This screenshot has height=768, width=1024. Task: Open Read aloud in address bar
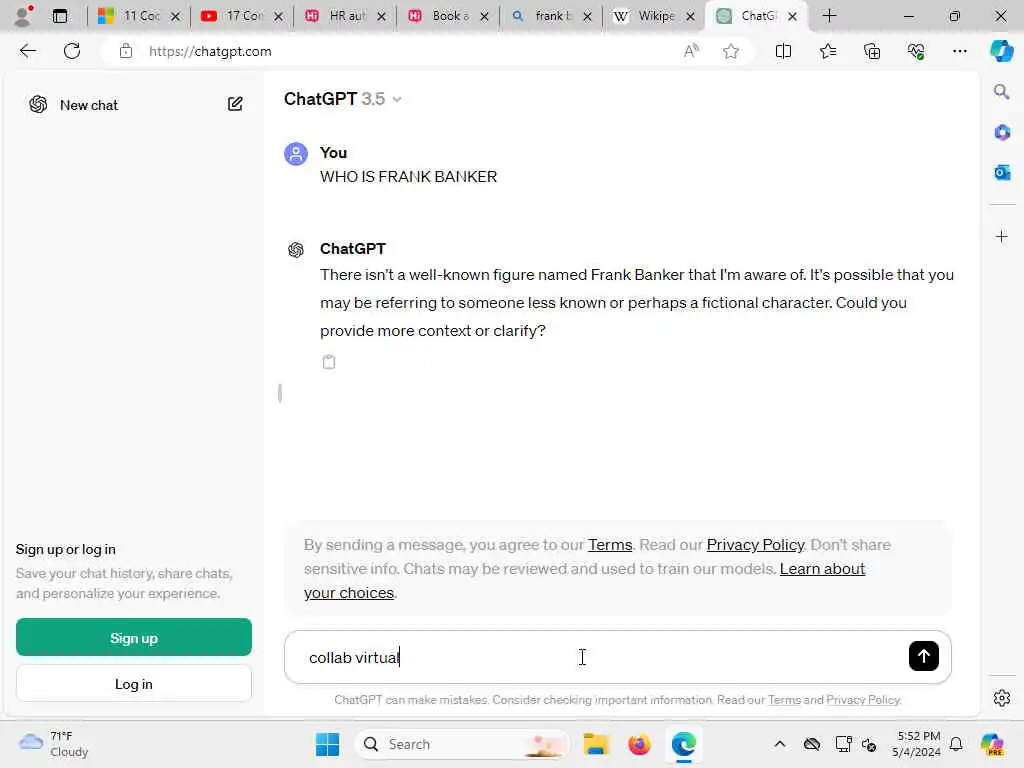[x=691, y=51]
